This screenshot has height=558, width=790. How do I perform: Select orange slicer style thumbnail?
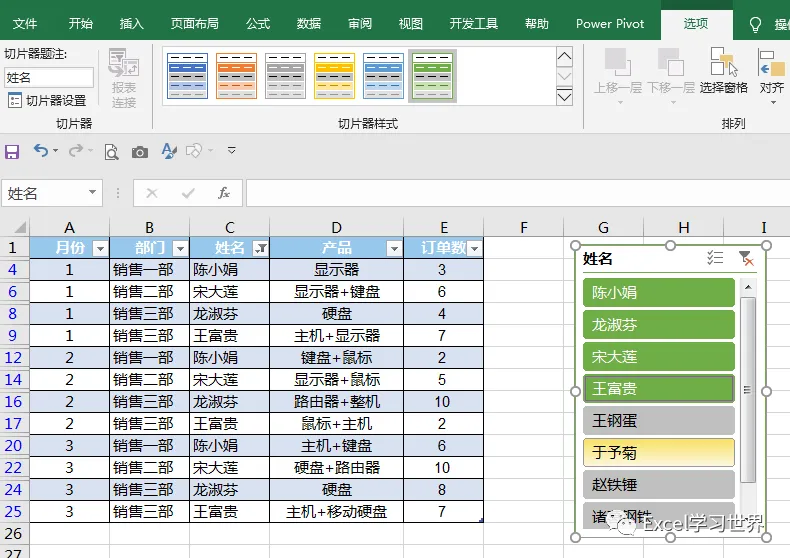pyautogui.click(x=236, y=76)
